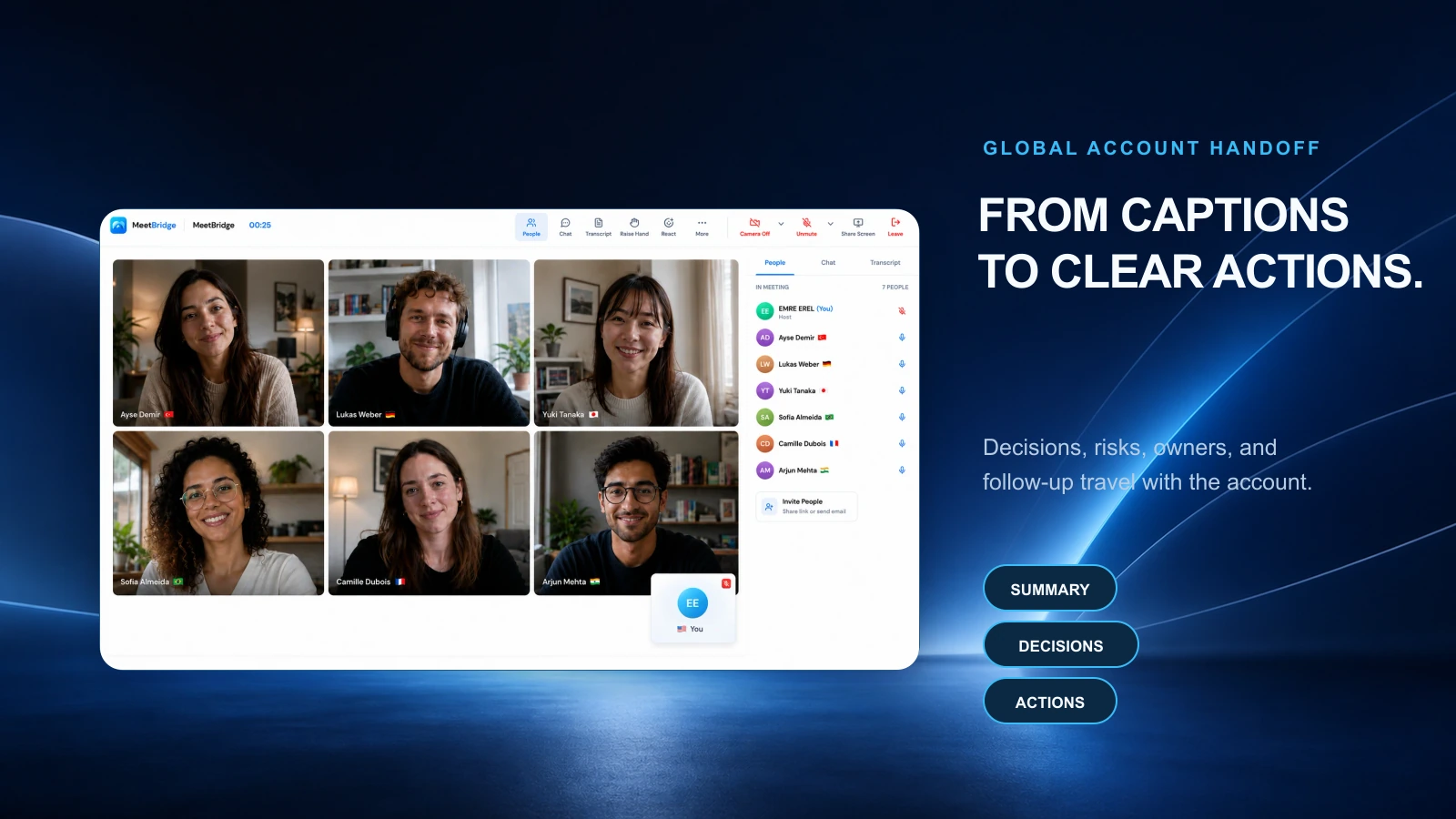
Task: Expand the microphone options chevron
Action: 830,224
